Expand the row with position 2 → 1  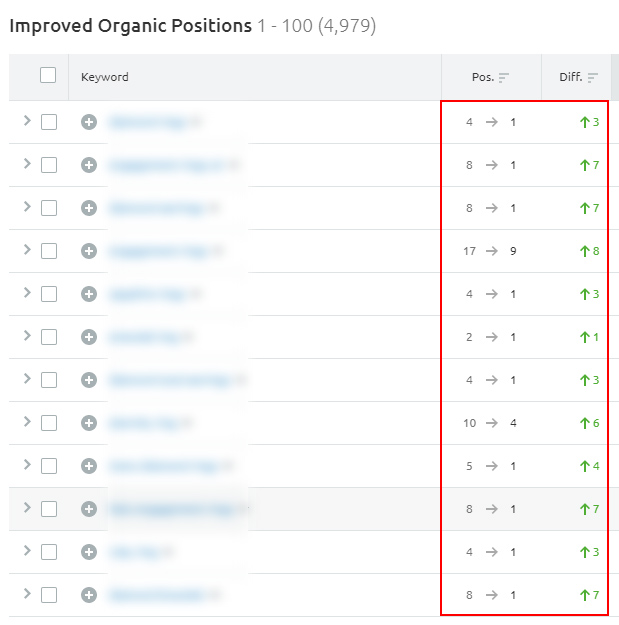(x=27, y=336)
